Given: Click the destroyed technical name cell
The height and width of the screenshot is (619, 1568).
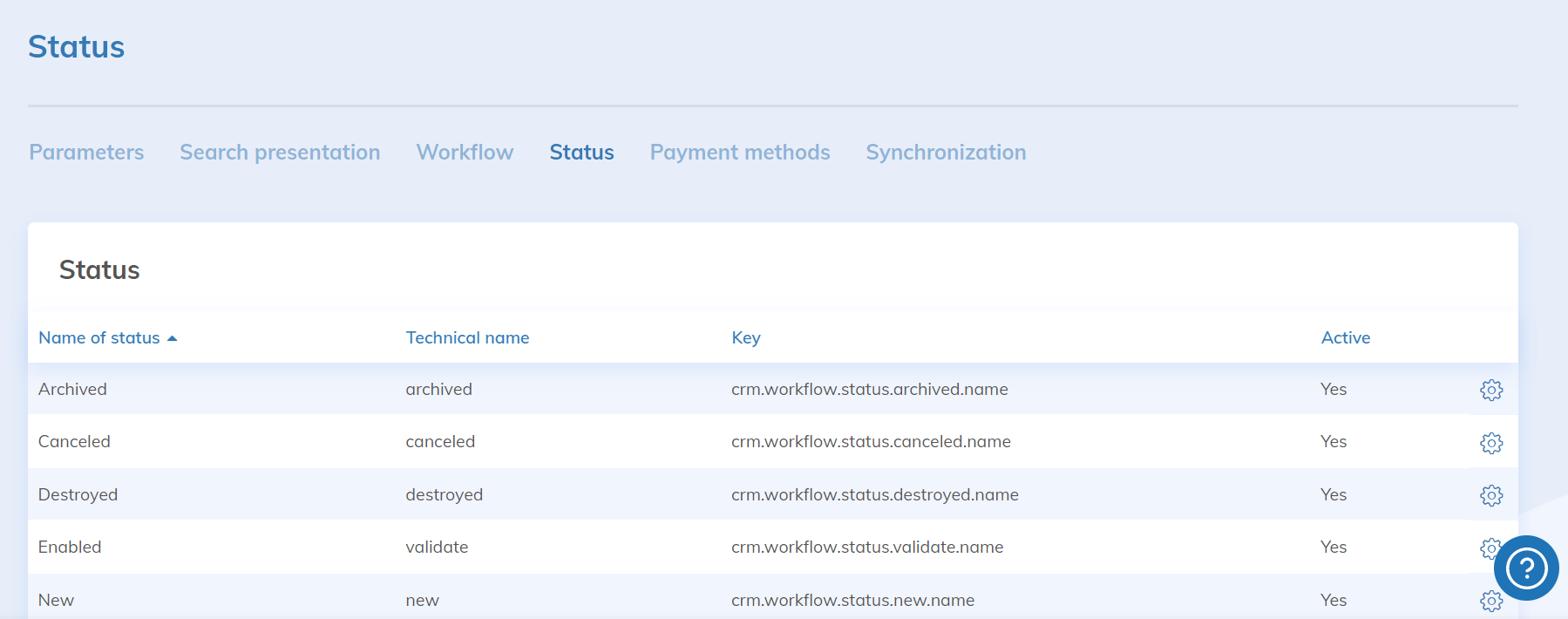Looking at the screenshot, I should pyautogui.click(x=444, y=495).
